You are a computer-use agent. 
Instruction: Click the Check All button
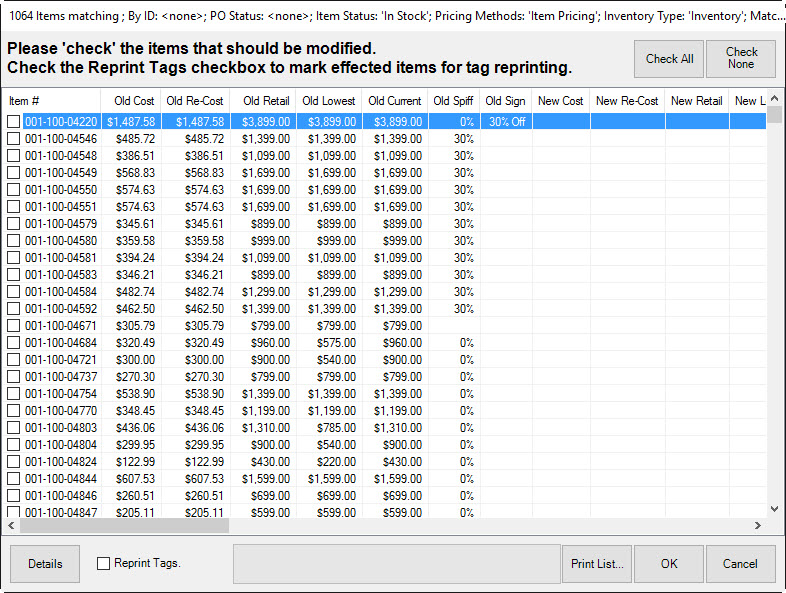click(x=669, y=59)
